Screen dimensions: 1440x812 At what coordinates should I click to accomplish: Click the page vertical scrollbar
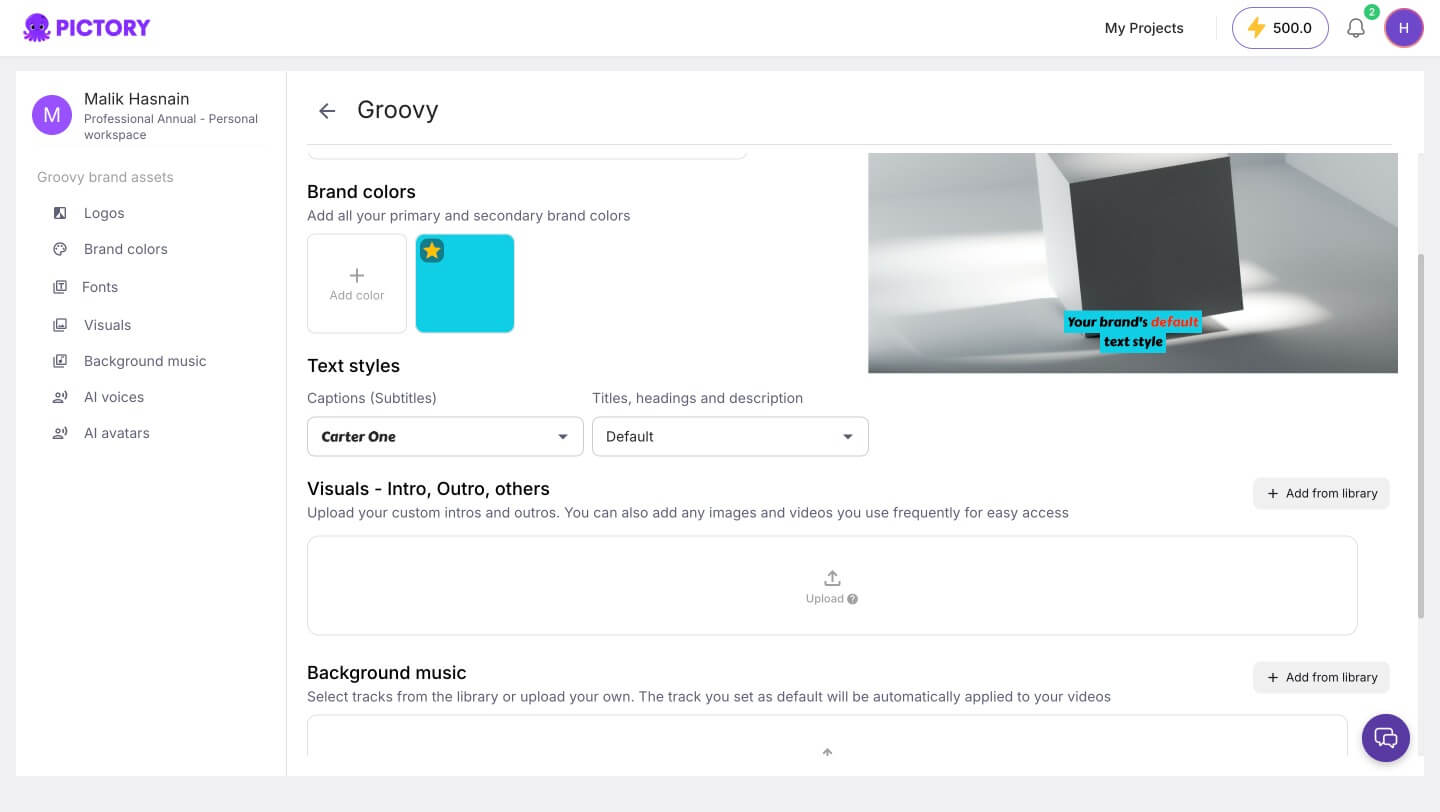[1421, 435]
